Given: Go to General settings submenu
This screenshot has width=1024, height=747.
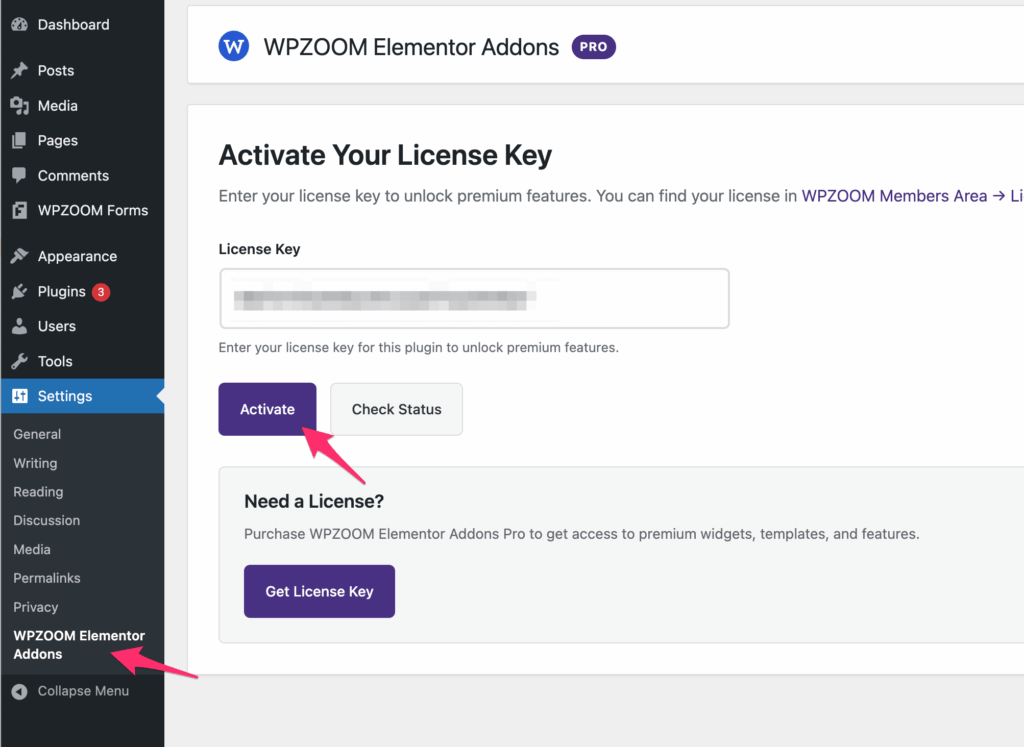Looking at the screenshot, I should 37,434.
